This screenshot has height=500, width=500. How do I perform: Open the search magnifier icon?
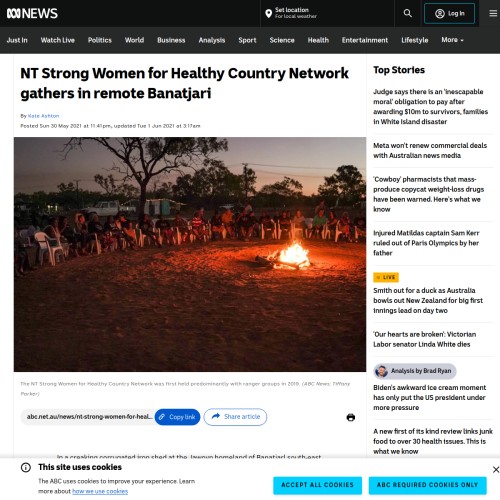(x=407, y=13)
